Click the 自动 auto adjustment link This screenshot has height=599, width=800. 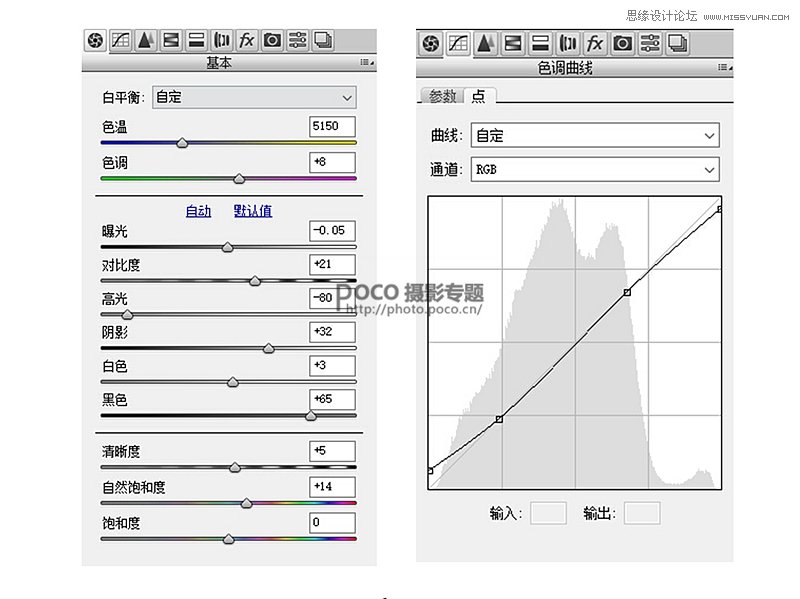[198, 211]
